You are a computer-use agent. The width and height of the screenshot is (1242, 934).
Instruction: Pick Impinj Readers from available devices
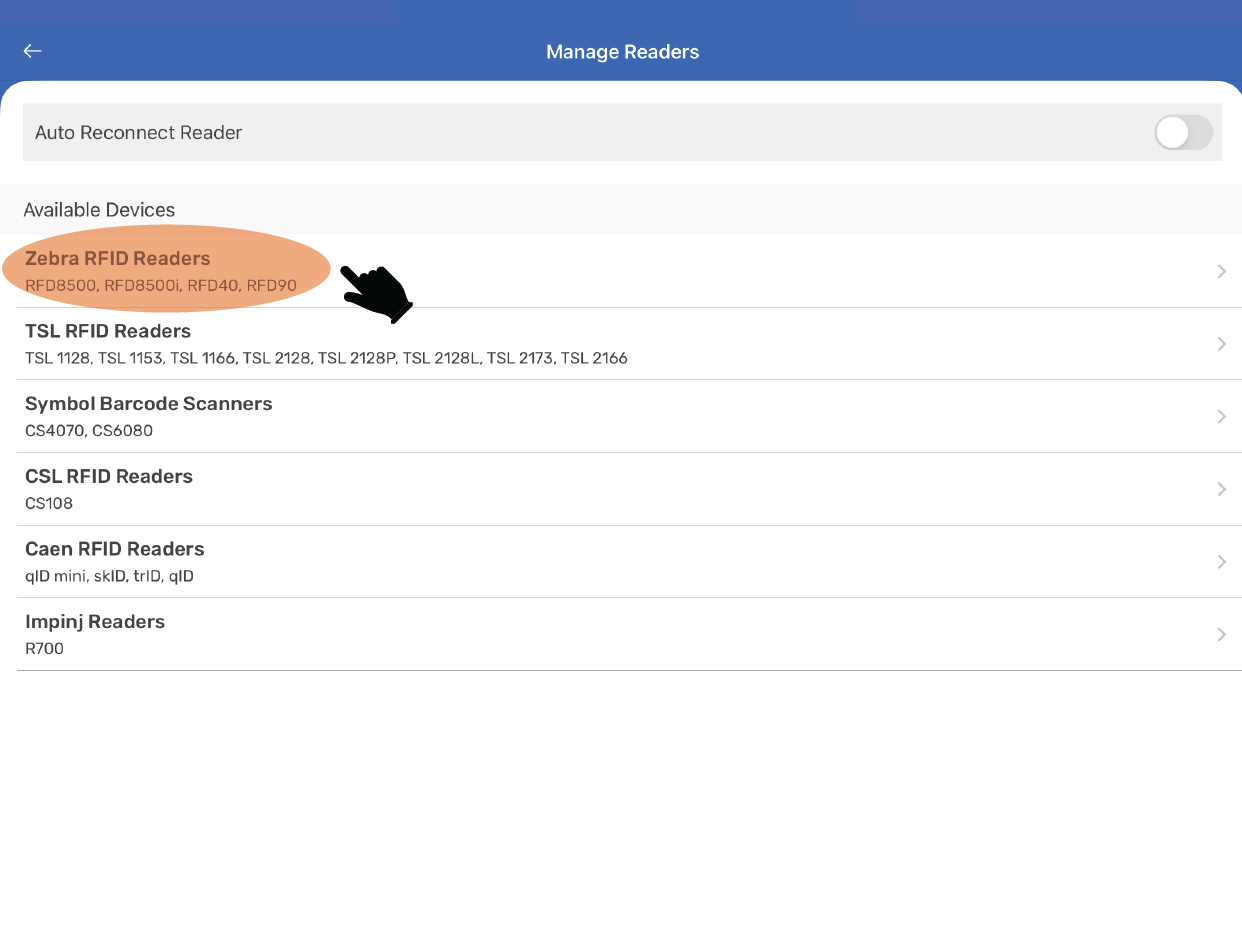pyautogui.click(x=95, y=622)
